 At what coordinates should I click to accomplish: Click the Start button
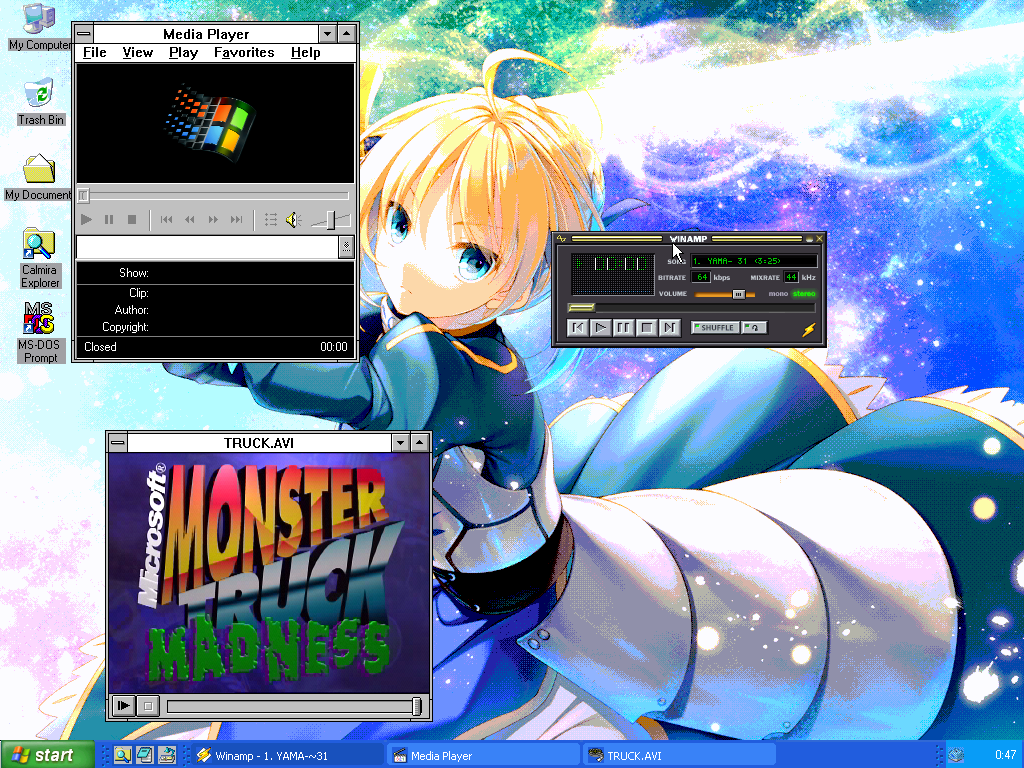[47, 755]
